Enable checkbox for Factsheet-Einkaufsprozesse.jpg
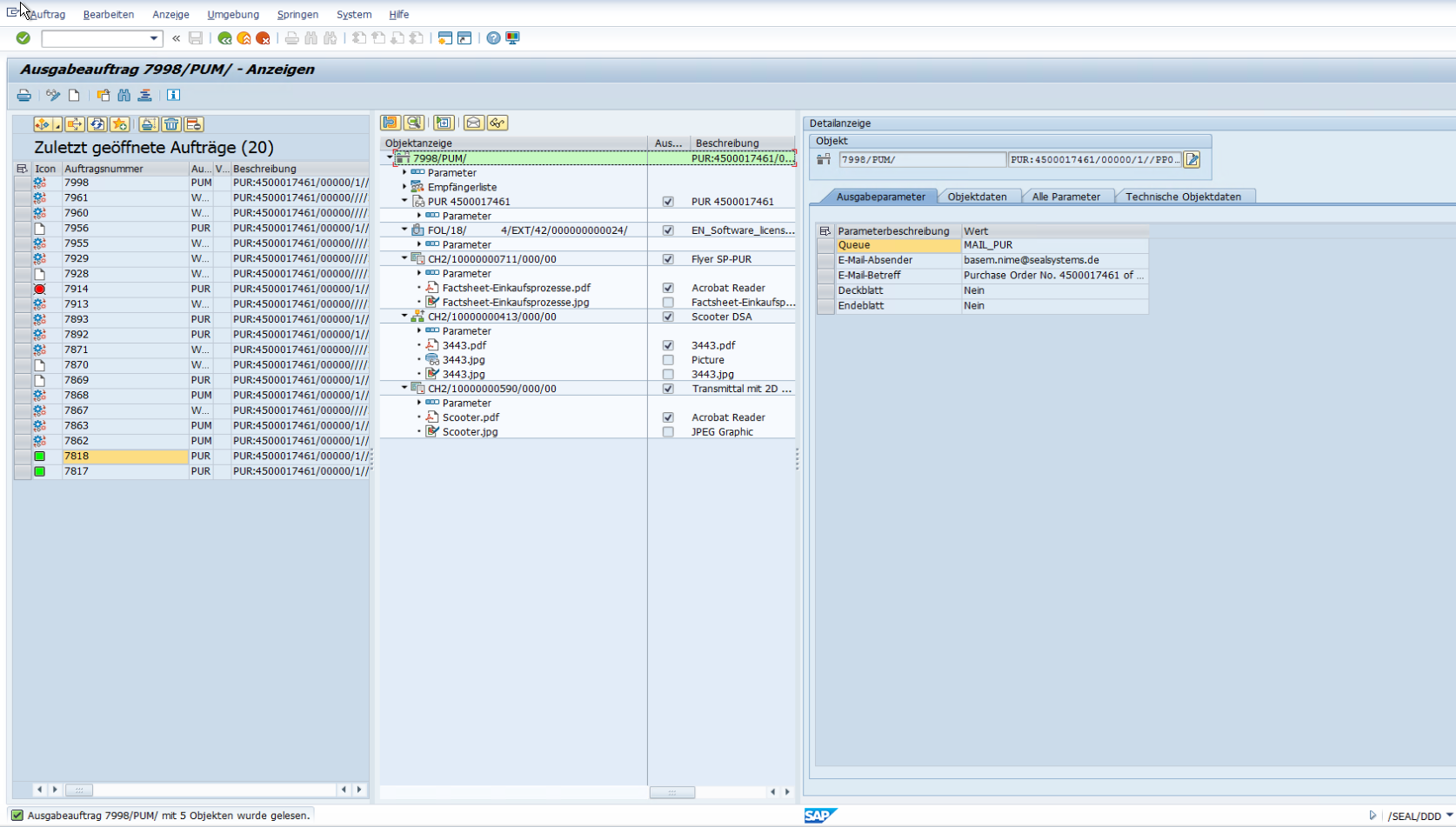Viewport: 1456px width, 827px height. pyautogui.click(x=668, y=303)
